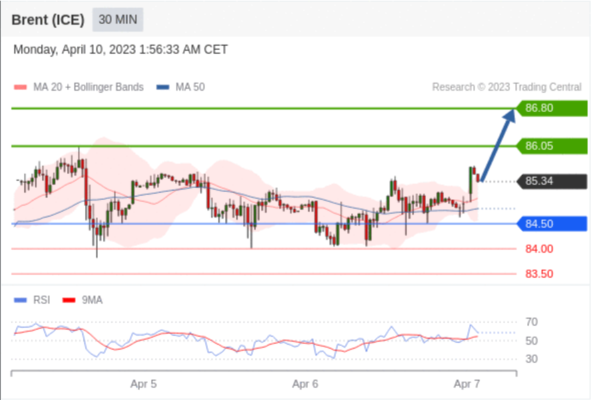
Task: Click the 30 MIN timeframe button
Action: pos(118,19)
